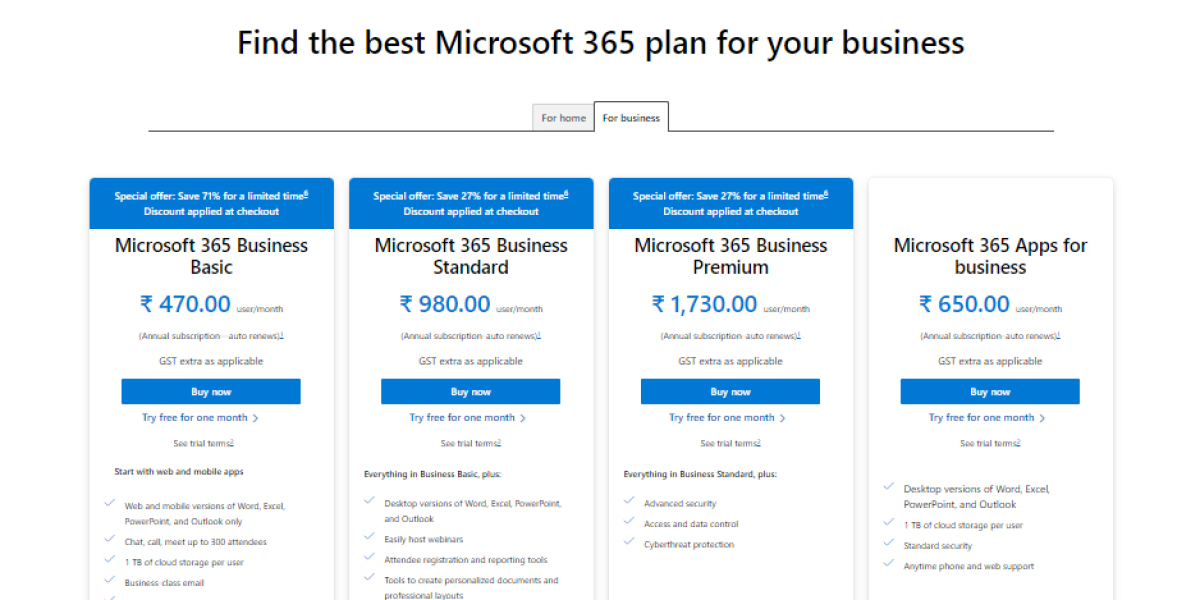Open trial terms under Business Premium
Viewport: 1200px width, 600px height.
[730, 442]
